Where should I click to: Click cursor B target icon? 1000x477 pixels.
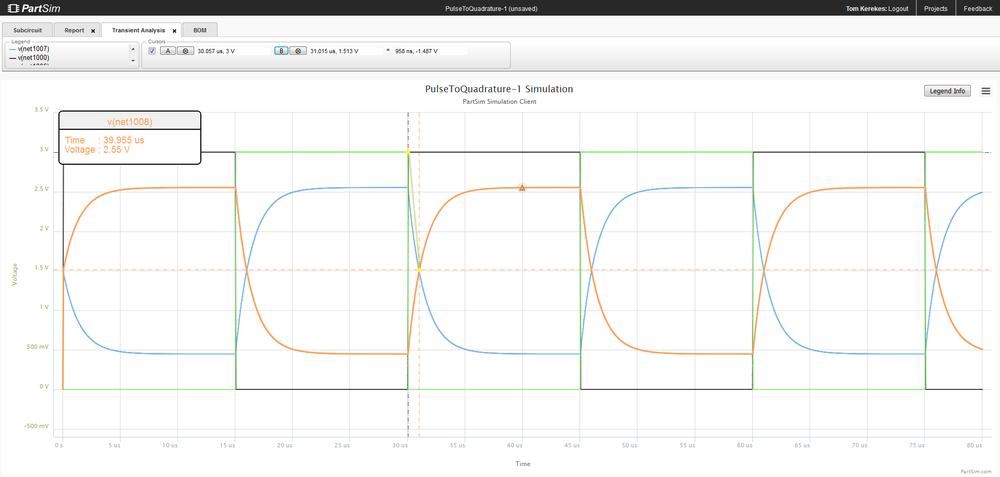298,50
